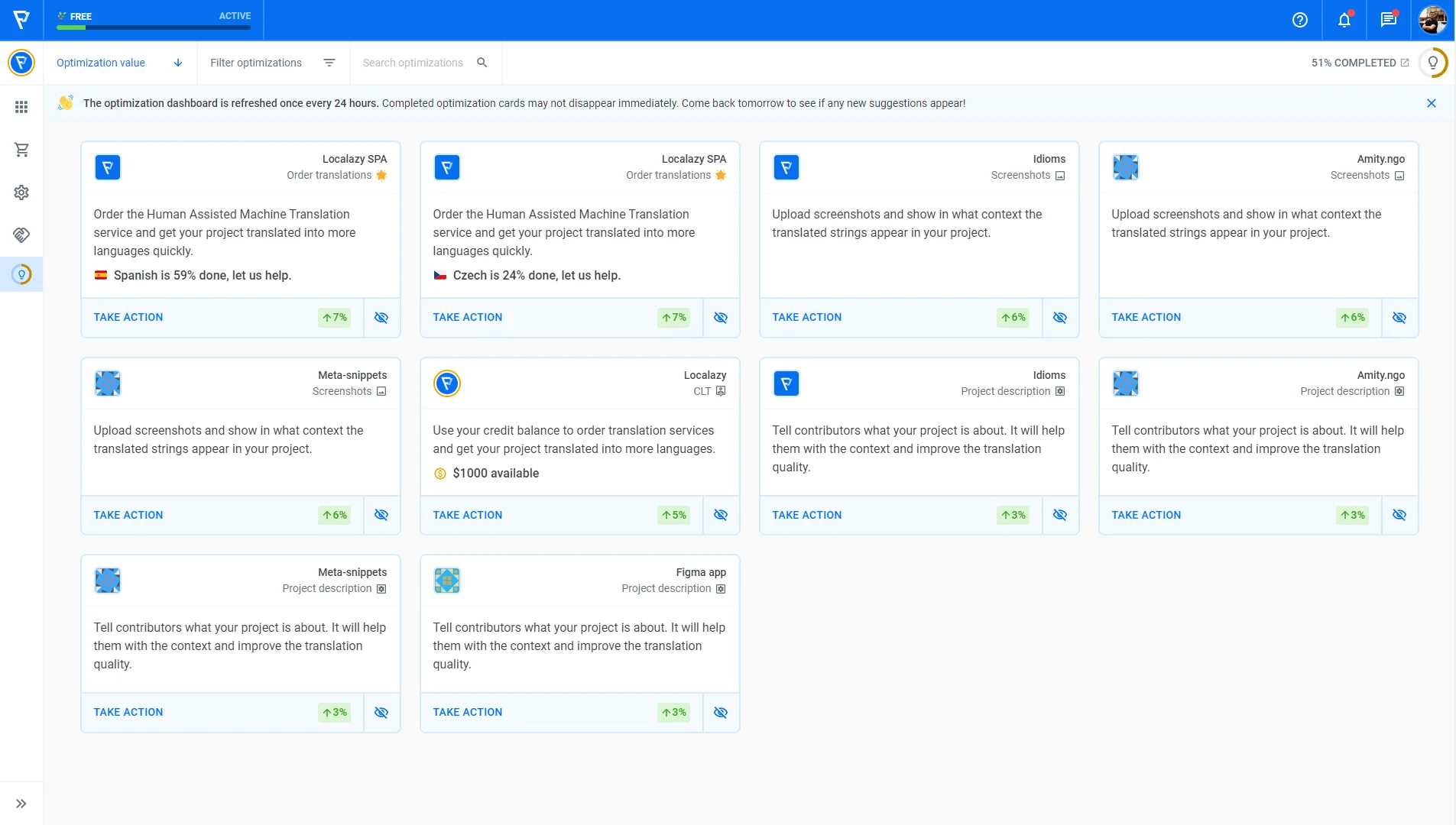Select the tags item in sidebar

click(x=21, y=235)
